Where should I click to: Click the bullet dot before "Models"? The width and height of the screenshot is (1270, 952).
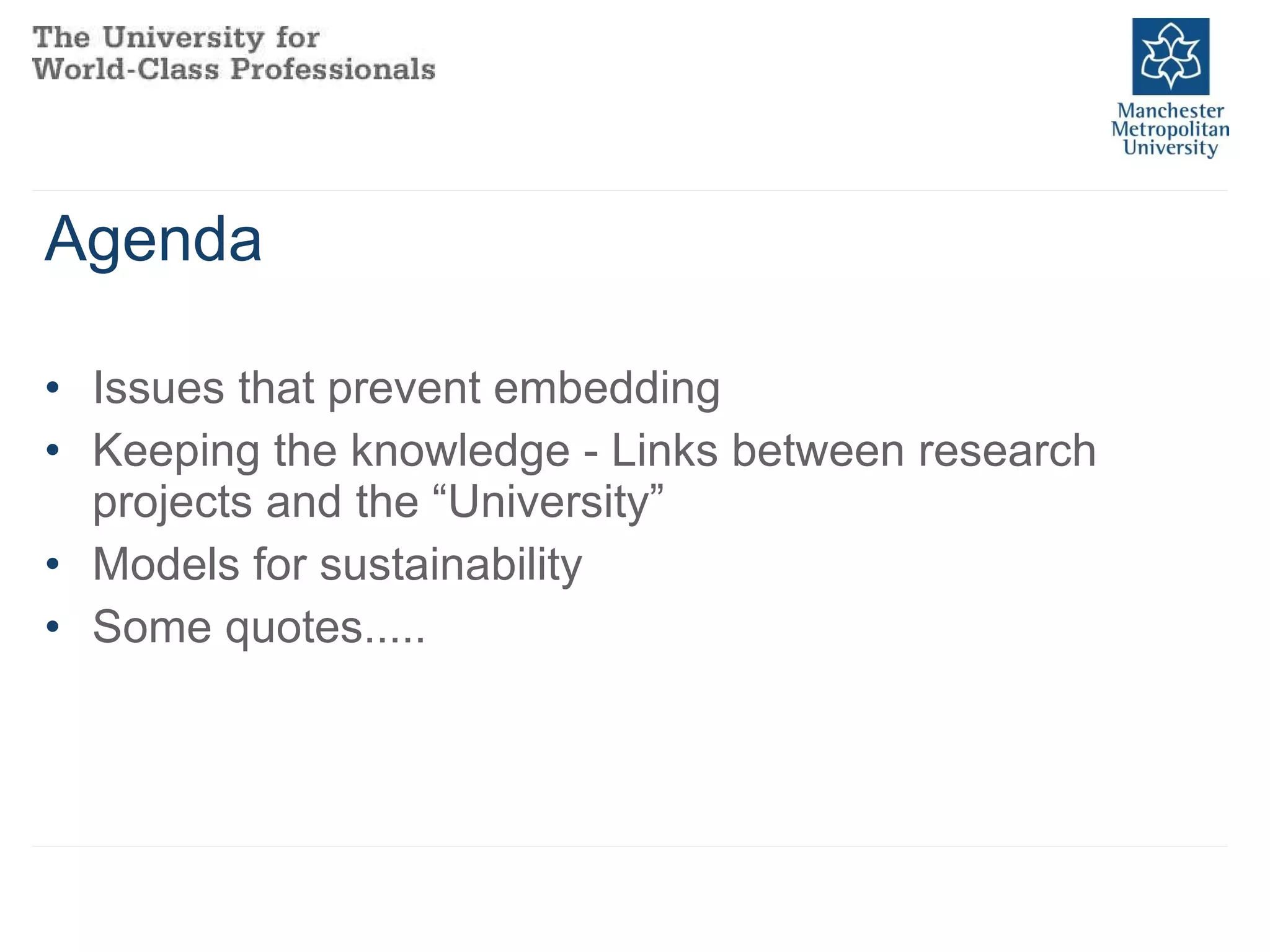pyautogui.click(x=53, y=565)
